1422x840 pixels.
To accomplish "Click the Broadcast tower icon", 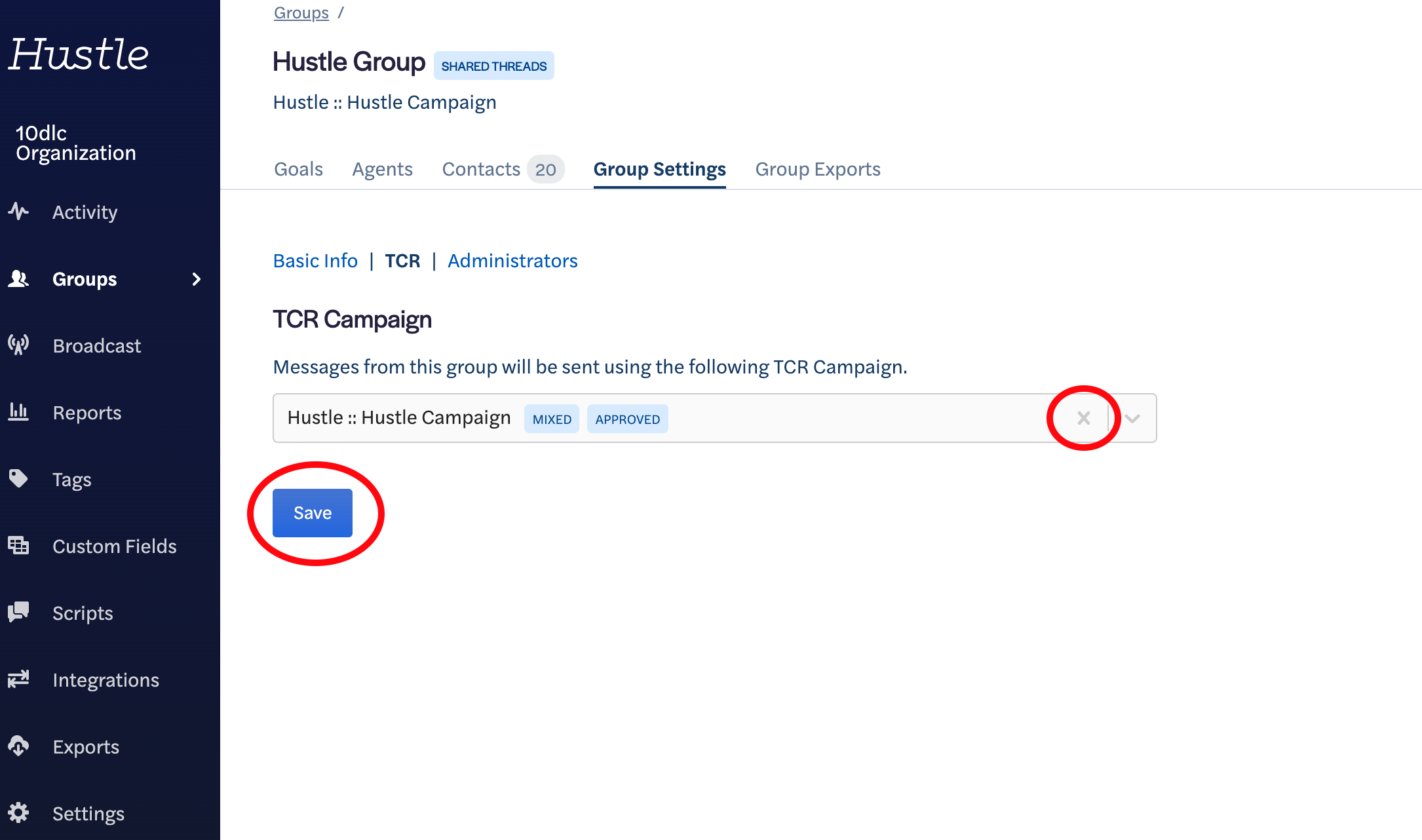I will click(18, 345).
